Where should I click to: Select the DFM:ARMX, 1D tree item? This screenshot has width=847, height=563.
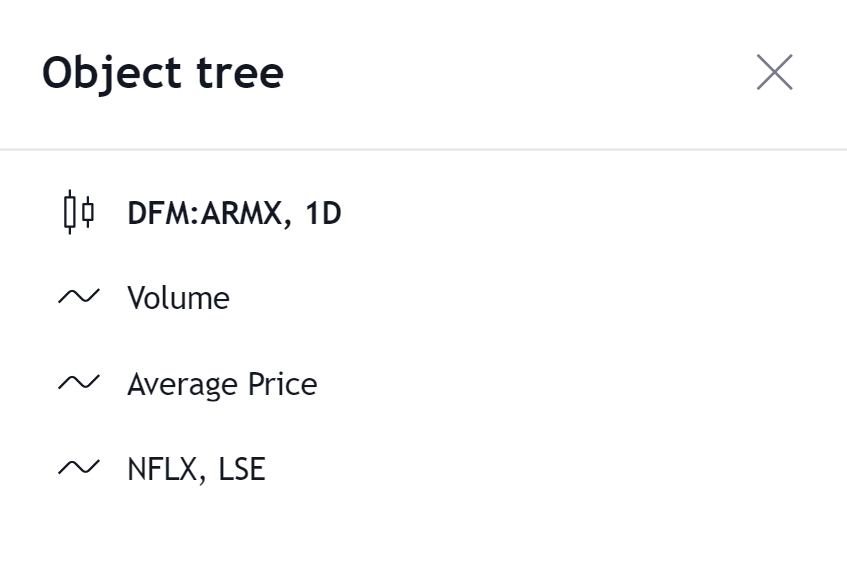pyautogui.click(x=234, y=213)
